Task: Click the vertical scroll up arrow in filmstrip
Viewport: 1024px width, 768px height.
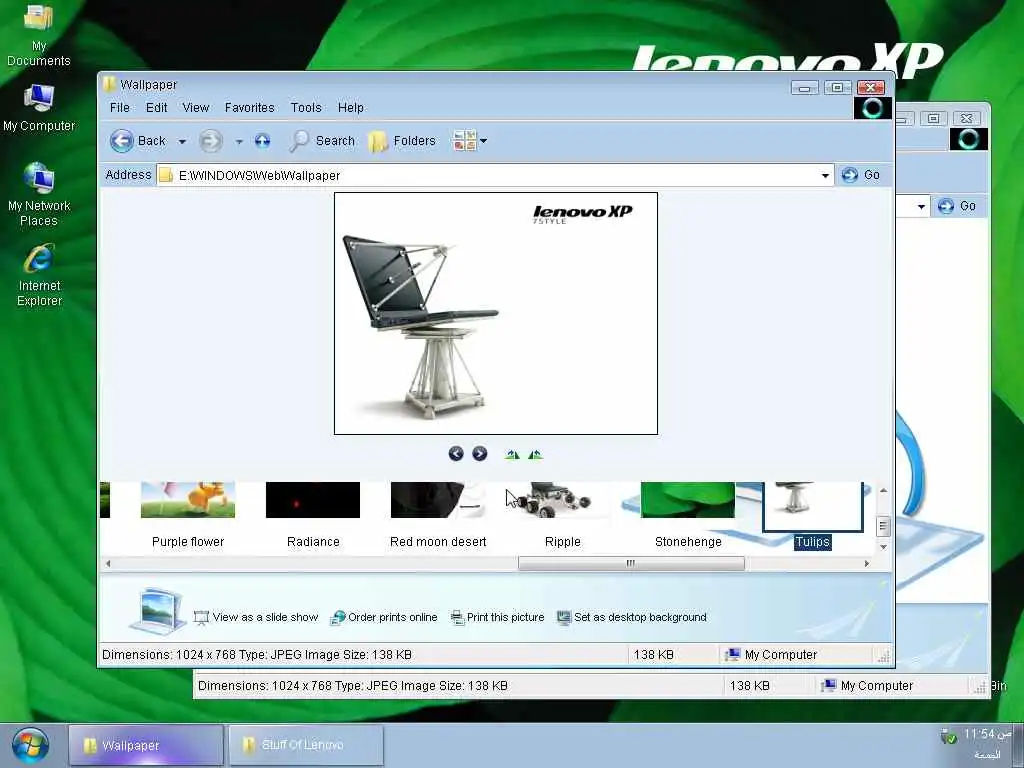Action: click(883, 490)
